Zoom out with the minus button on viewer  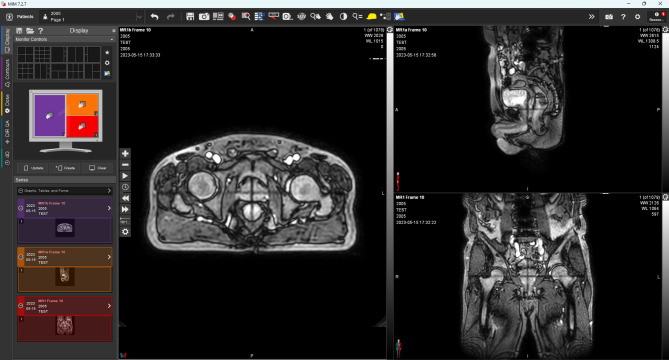pos(125,165)
